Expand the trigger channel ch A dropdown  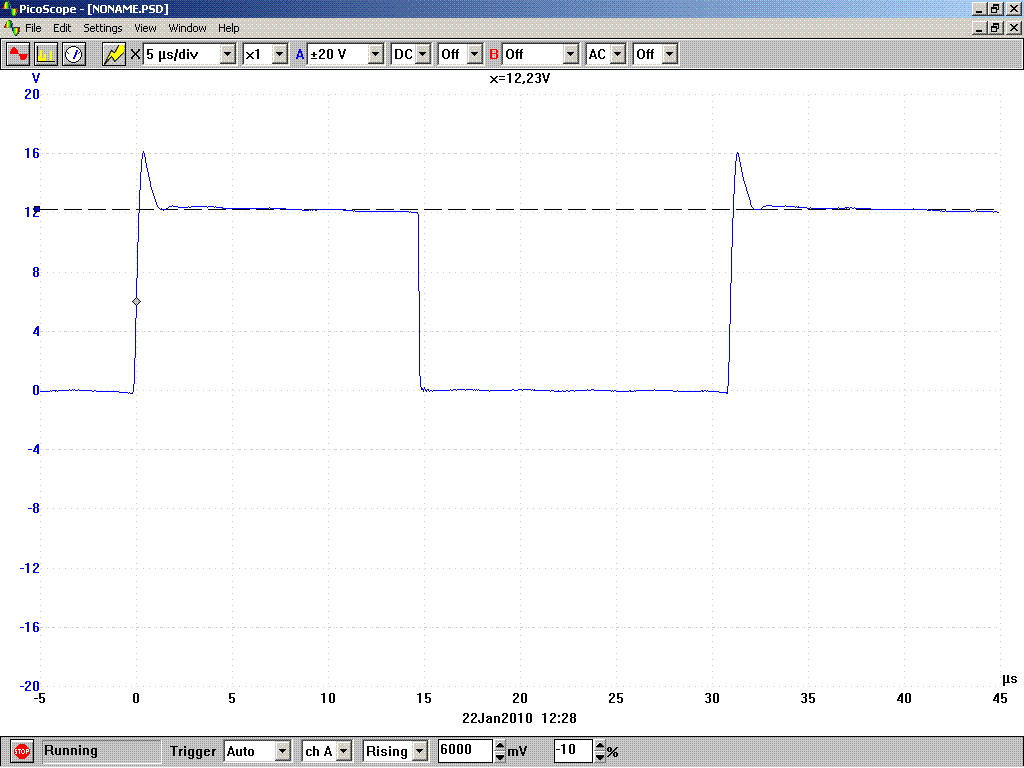click(344, 752)
